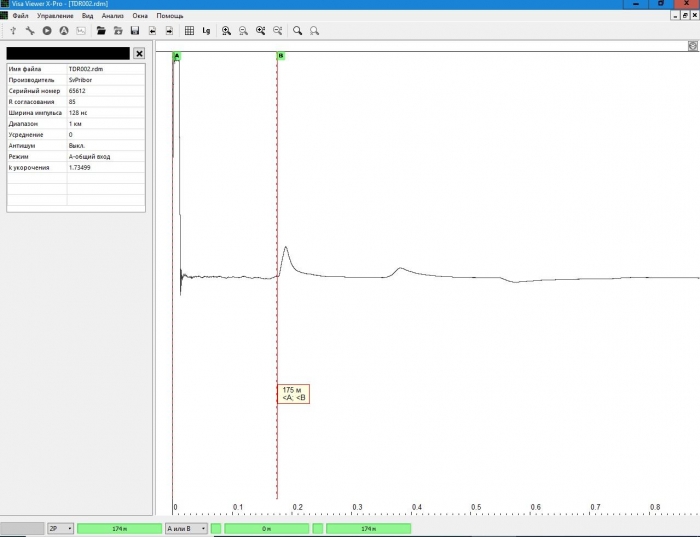
Task: Click small green square before 0 м
Action: (216, 529)
